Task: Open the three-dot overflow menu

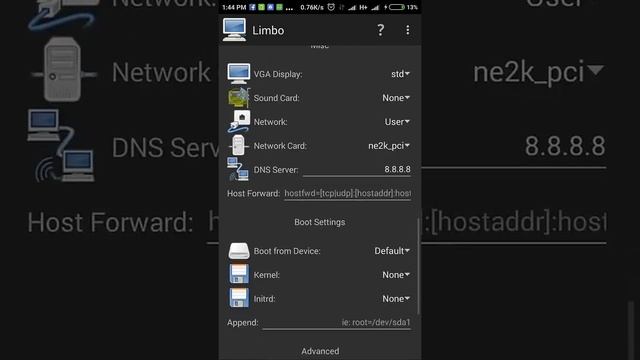Action: click(x=407, y=30)
